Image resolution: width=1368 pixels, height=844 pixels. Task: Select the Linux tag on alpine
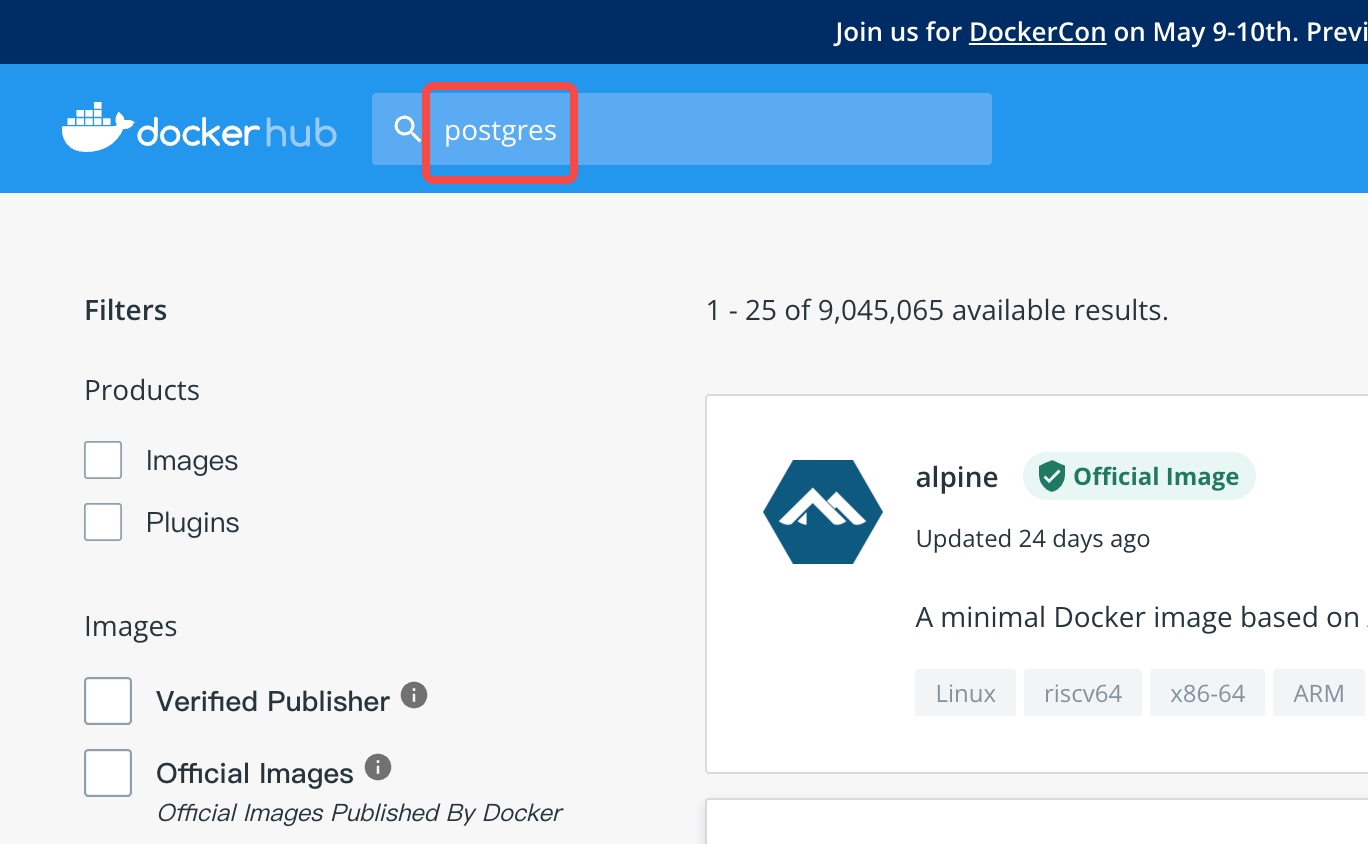[x=966, y=693]
